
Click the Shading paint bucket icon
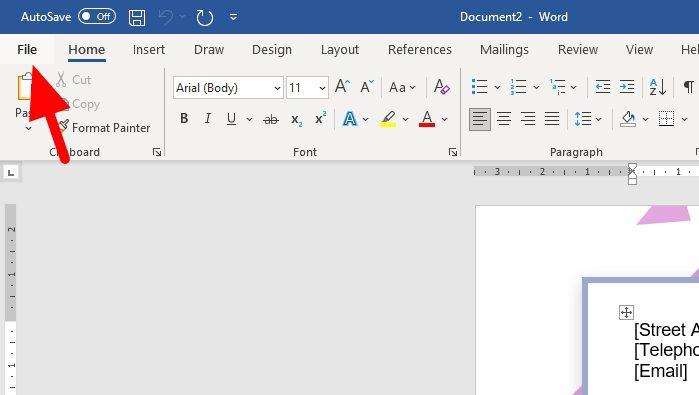[x=628, y=119]
